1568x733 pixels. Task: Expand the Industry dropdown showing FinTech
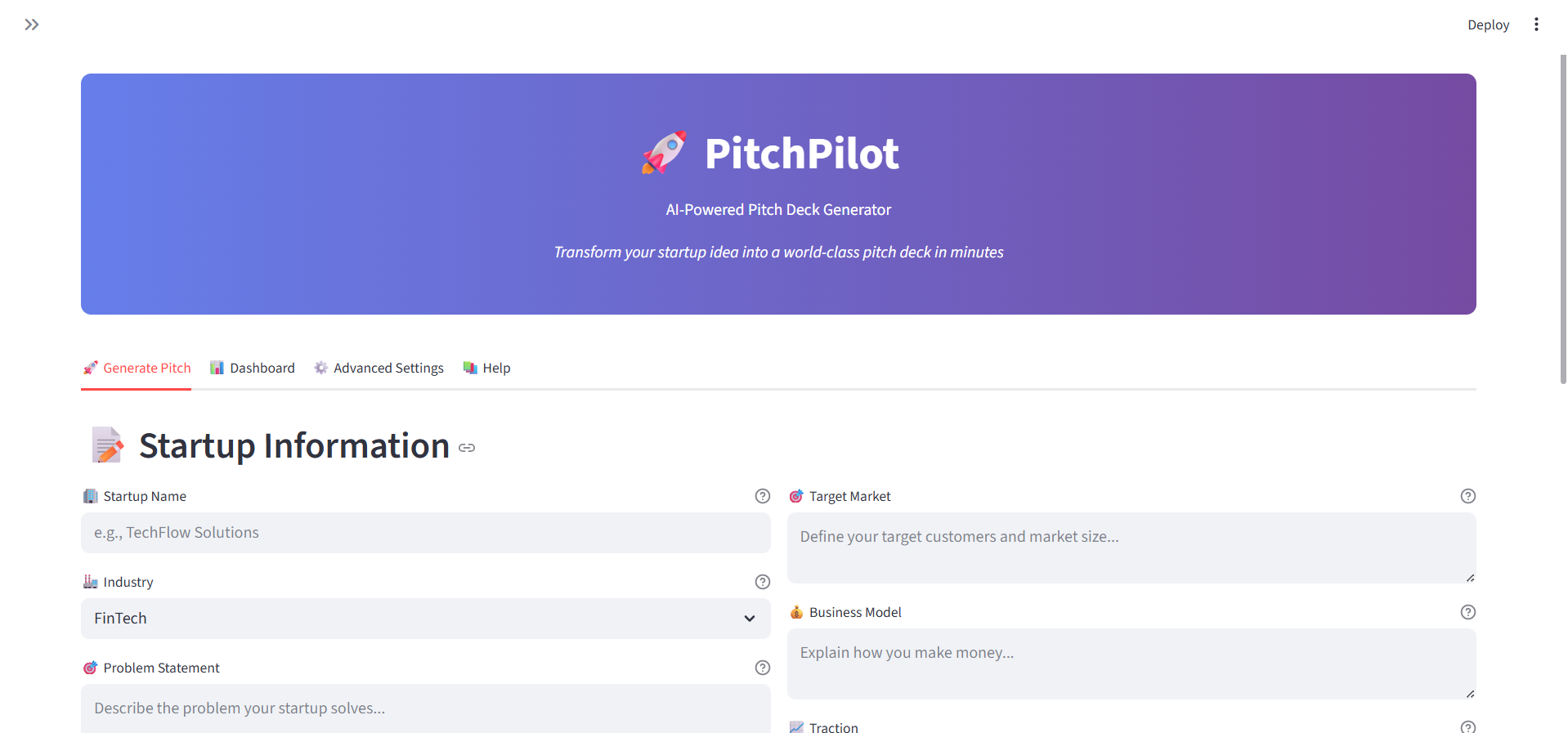pyautogui.click(x=409, y=619)
